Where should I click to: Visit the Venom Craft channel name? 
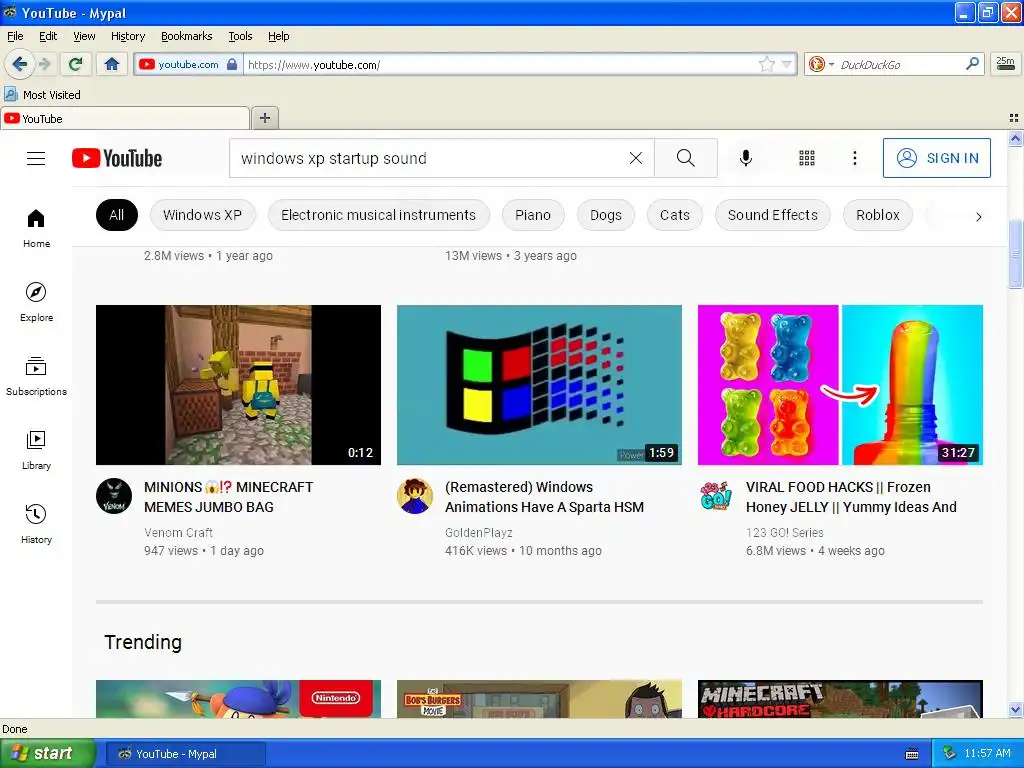[x=178, y=532]
